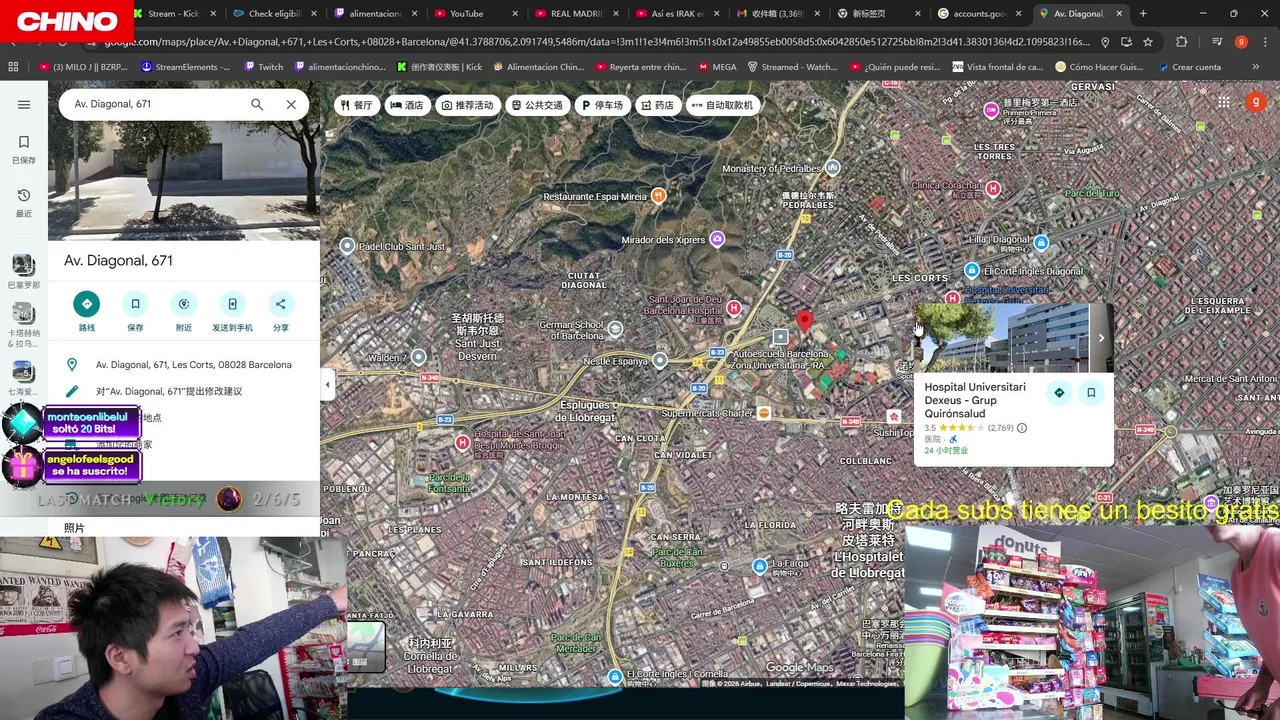
Task: Click La Farga shopping marker
Action: tap(761, 566)
